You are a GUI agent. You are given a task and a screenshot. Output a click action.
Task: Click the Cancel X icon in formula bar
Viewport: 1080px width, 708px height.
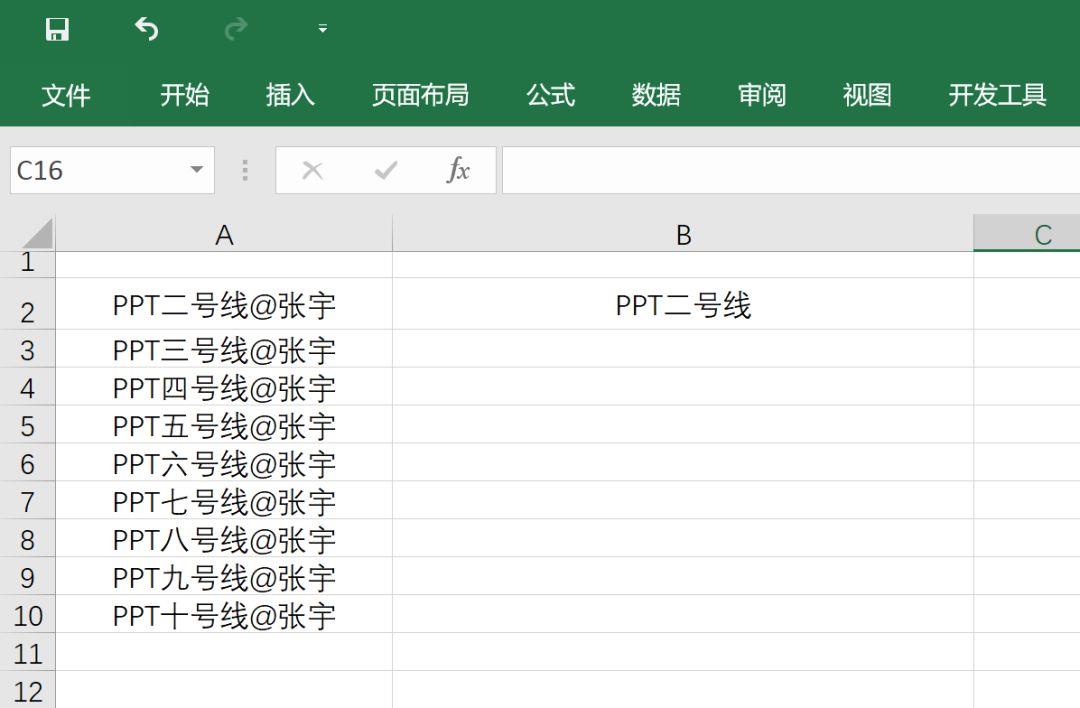pyautogui.click(x=312, y=170)
